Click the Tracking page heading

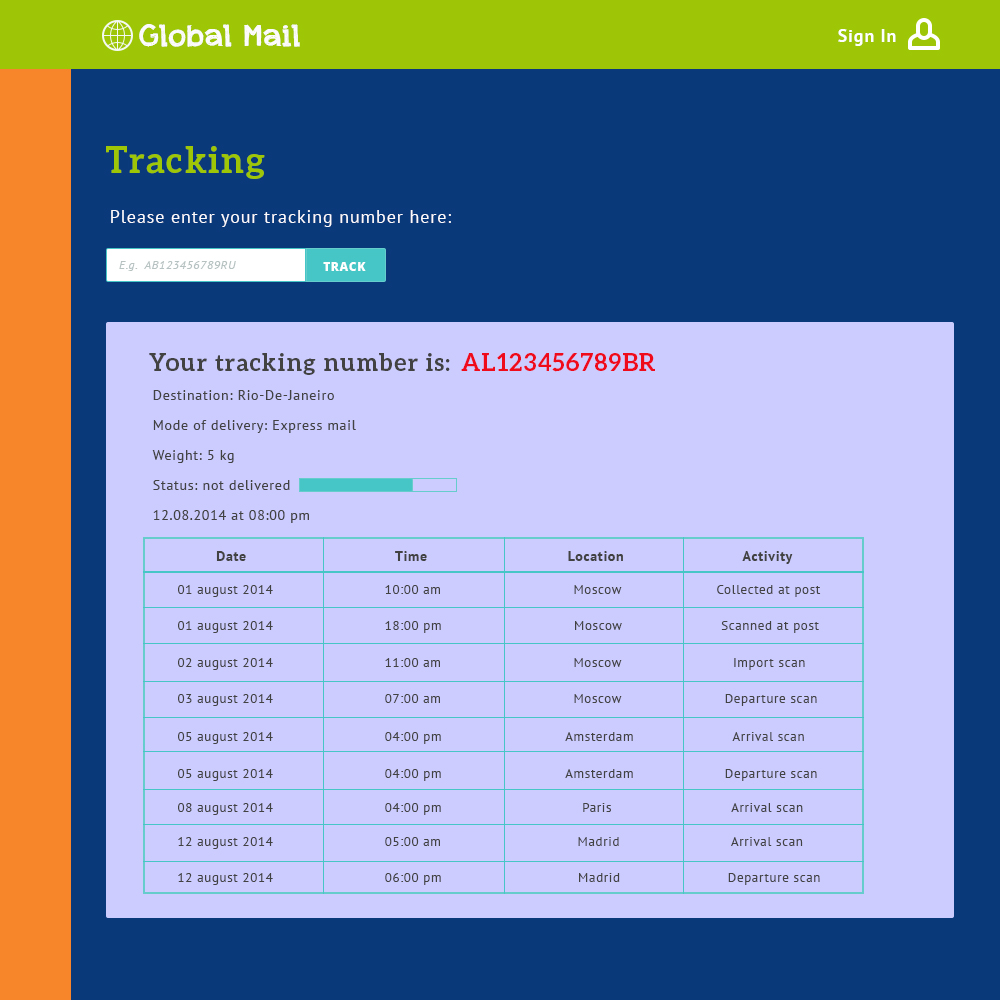pyautogui.click(x=185, y=161)
